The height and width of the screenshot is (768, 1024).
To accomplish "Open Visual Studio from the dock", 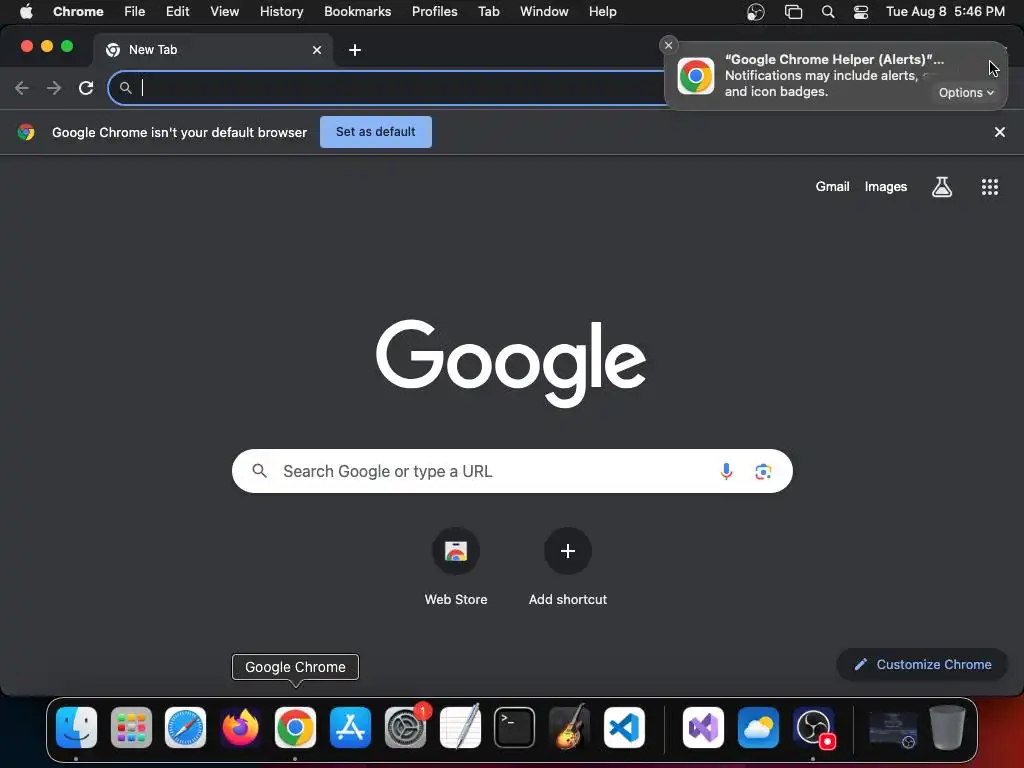I will coord(703,727).
